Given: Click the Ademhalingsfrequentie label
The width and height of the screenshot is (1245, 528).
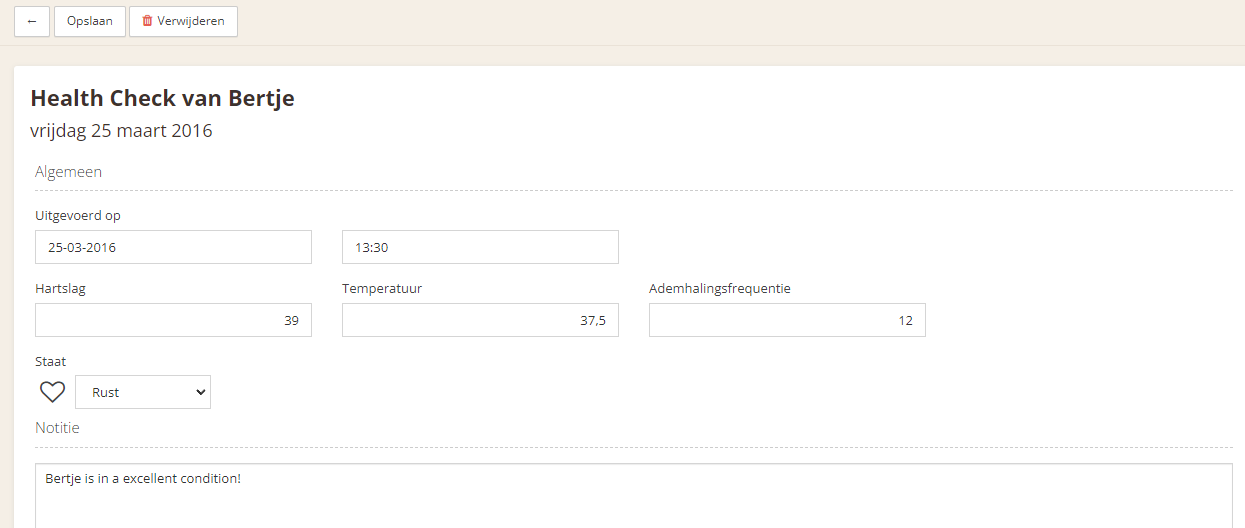Looking at the screenshot, I should click(x=720, y=289).
